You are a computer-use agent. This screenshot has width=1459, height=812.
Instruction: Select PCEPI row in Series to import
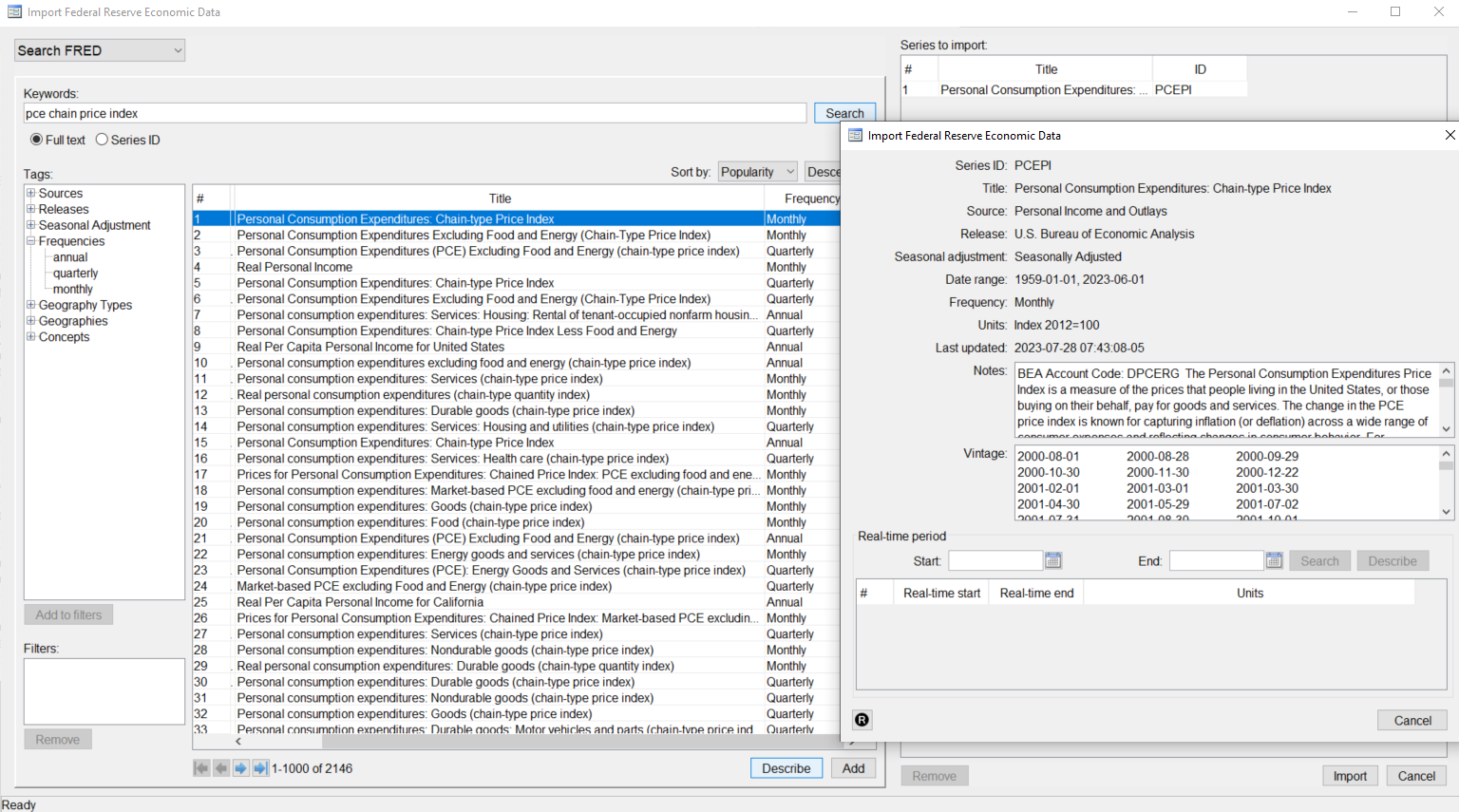[x=1073, y=89]
